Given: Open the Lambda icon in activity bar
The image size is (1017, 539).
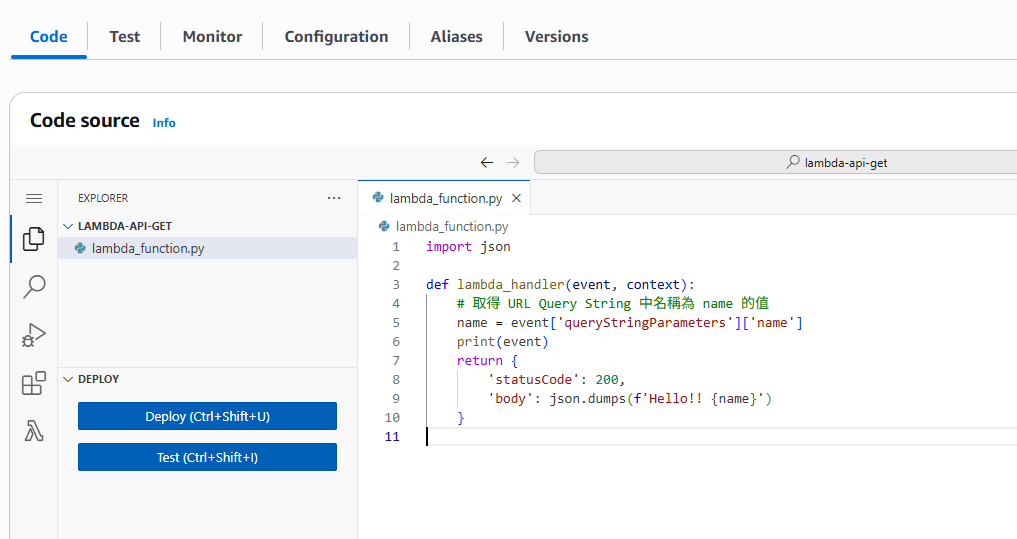Looking at the screenshot, I should [x=34, y=431].
